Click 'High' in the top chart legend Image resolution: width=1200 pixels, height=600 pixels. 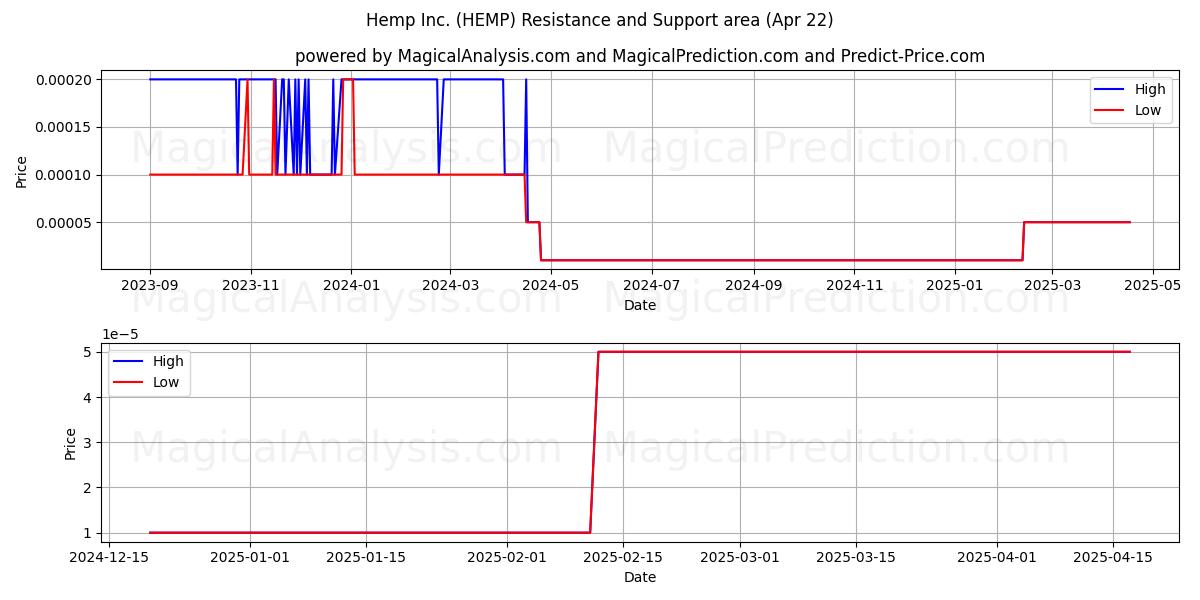pyautogui.click(x=1150, y=89)
